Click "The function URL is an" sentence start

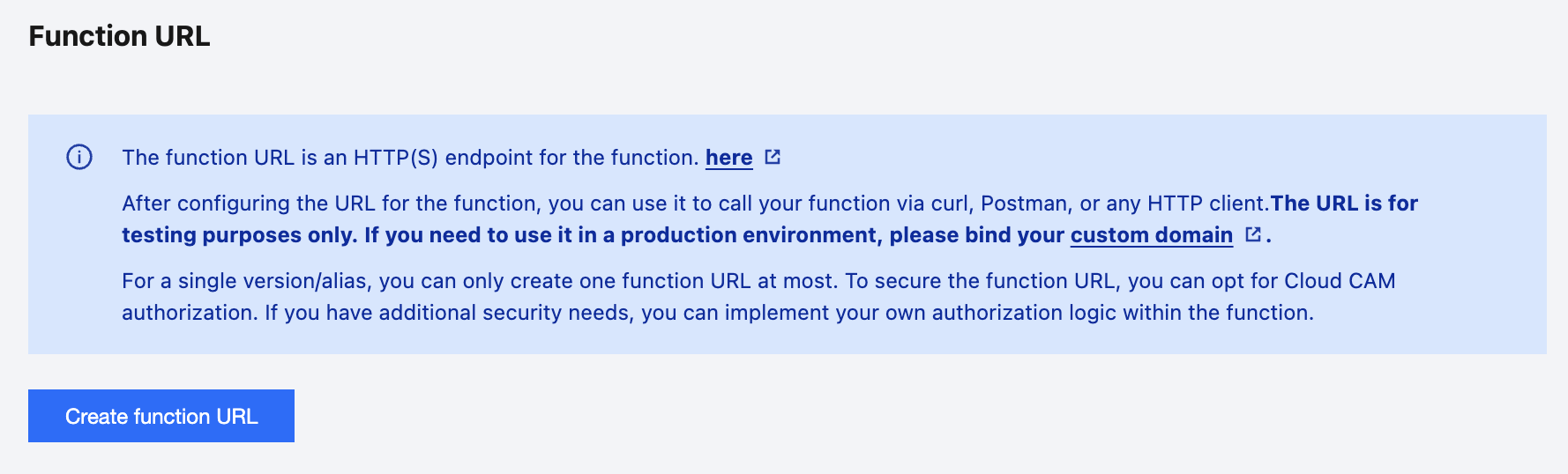point(234,158)
